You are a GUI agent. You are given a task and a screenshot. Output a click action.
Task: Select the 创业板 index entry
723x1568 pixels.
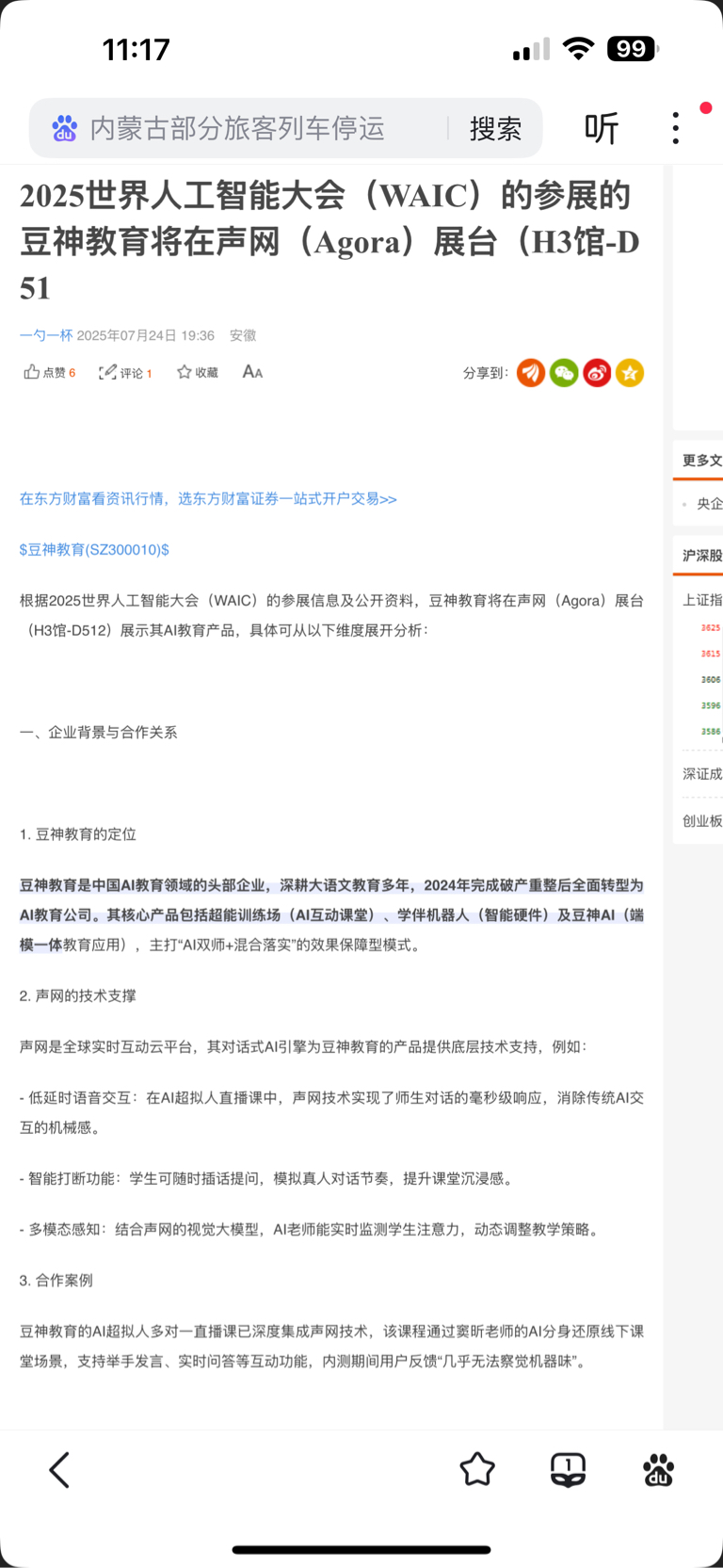pyautogui.click(x=702, y=821)
